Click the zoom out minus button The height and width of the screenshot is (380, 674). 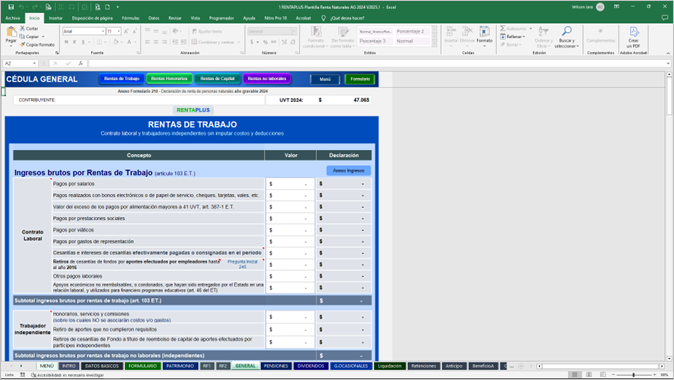613,375
